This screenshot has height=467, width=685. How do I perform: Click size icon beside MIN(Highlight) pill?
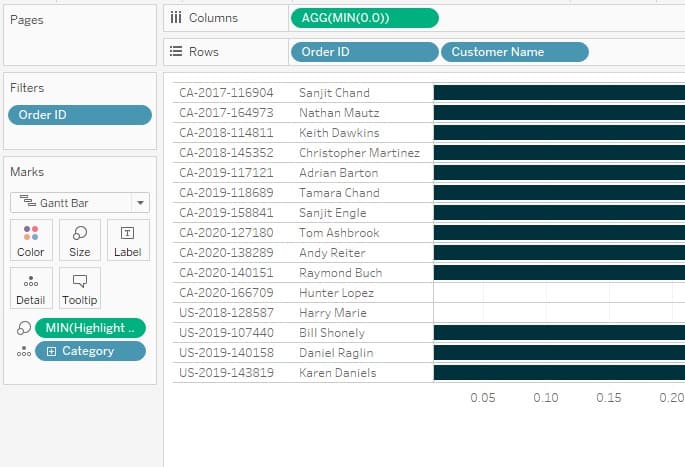pos(24,328)
